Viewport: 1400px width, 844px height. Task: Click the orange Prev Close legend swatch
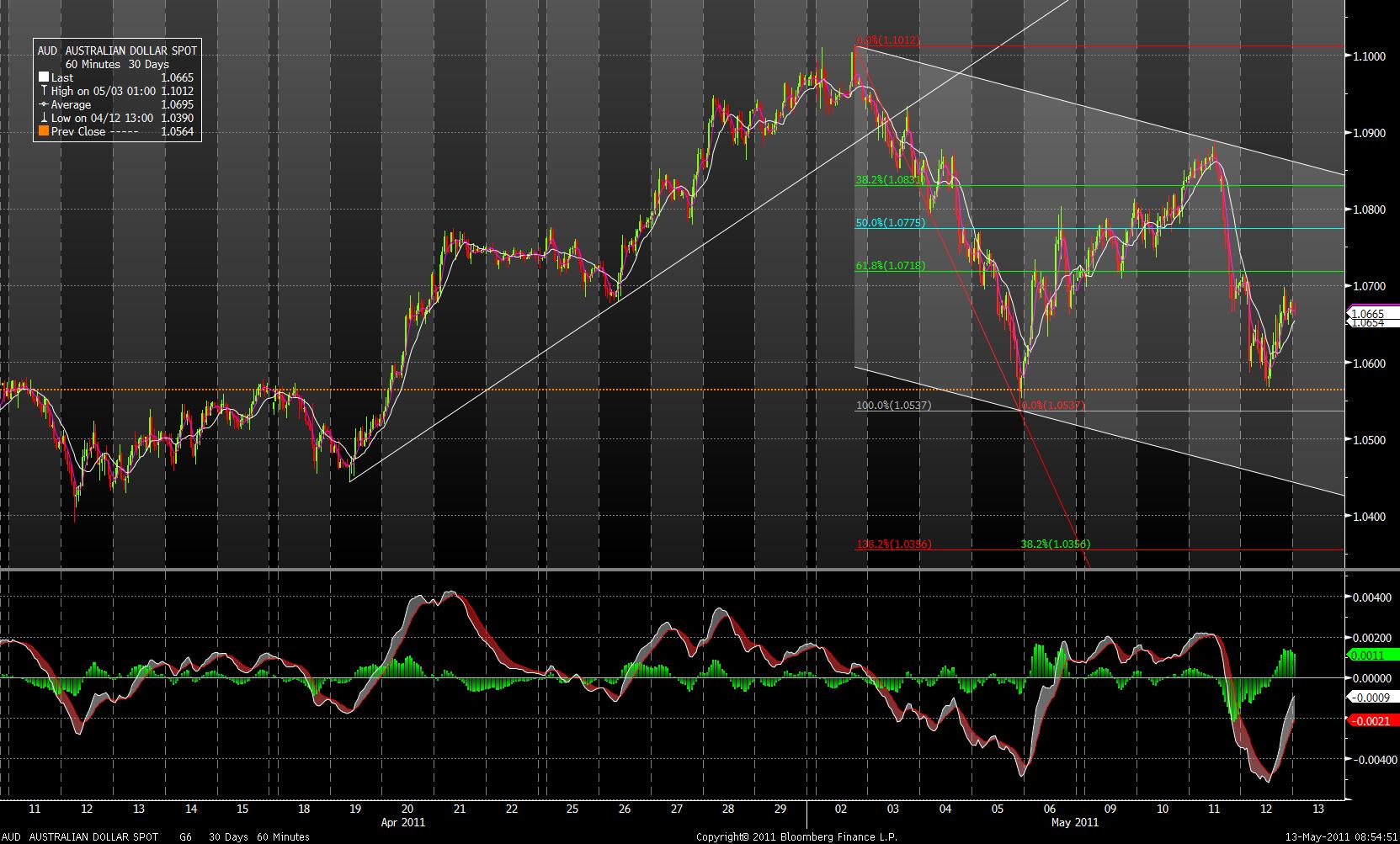[x=44, y=131]
